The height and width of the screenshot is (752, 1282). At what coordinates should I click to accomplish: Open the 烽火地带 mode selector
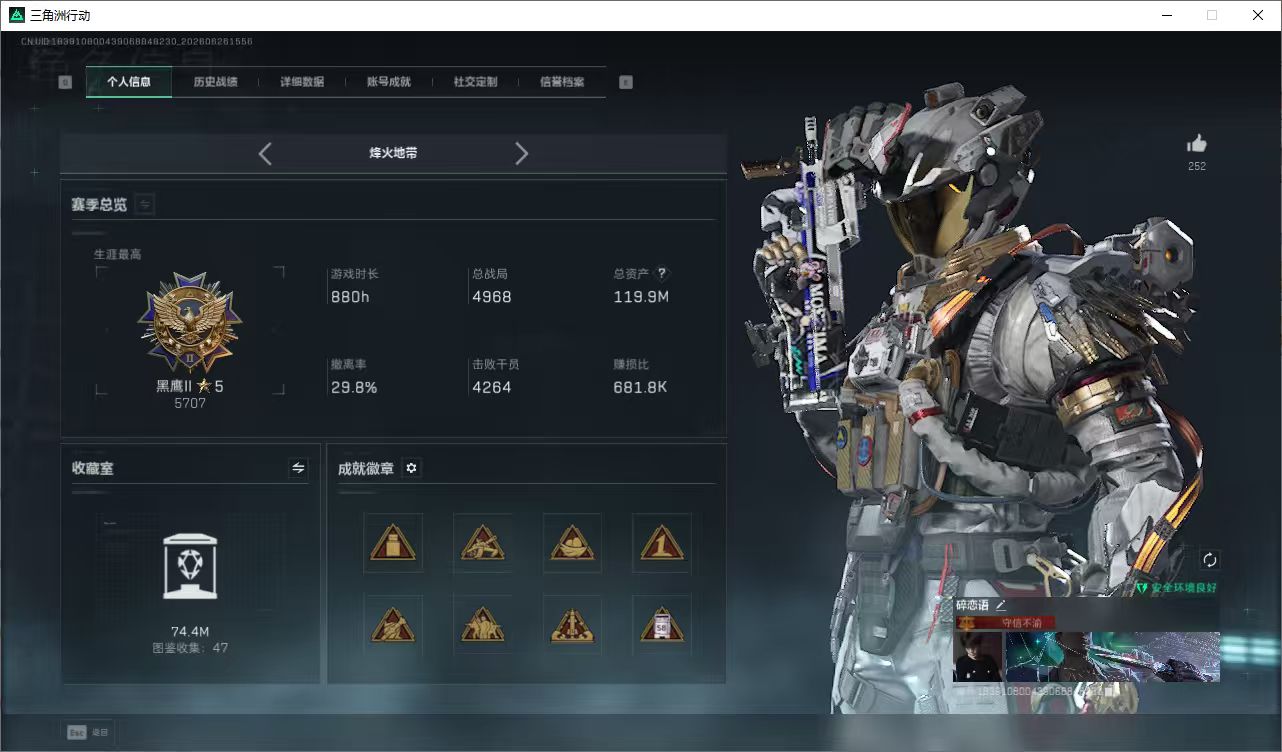click(x=393, y=153)
